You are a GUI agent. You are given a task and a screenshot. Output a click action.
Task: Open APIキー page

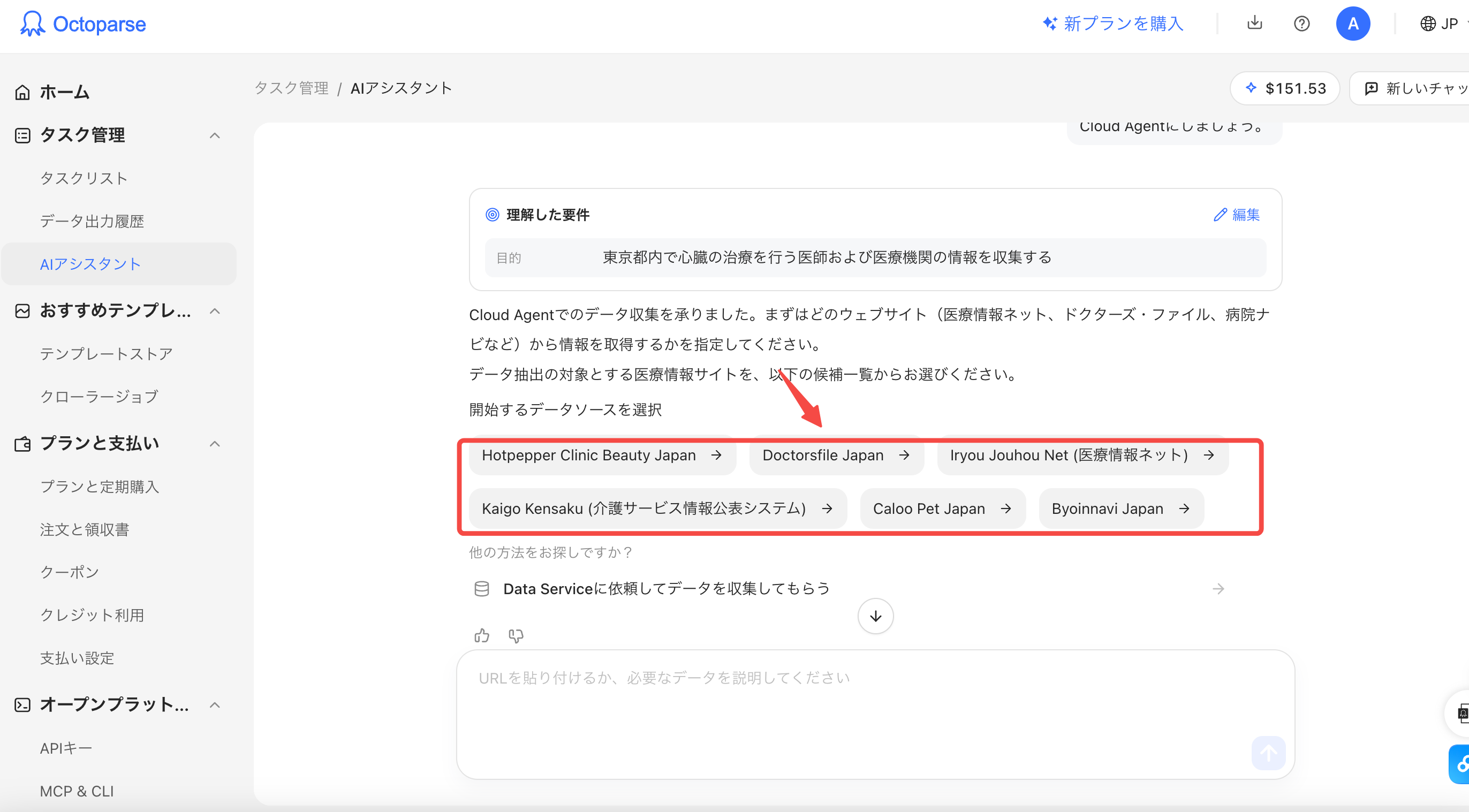[65, 748]
